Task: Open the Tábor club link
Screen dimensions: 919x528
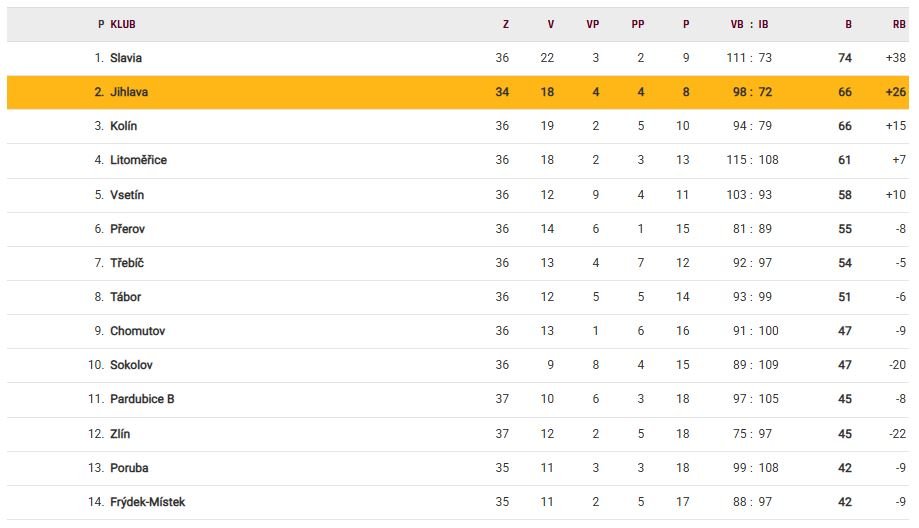Action: click(x=126, y=297)
